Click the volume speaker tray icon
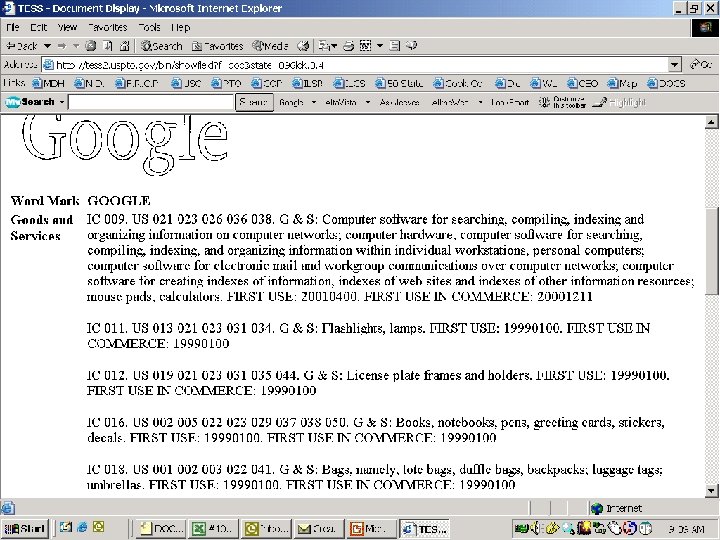Image resolution: width=720 pixels, height=540 pixels. 536,529
